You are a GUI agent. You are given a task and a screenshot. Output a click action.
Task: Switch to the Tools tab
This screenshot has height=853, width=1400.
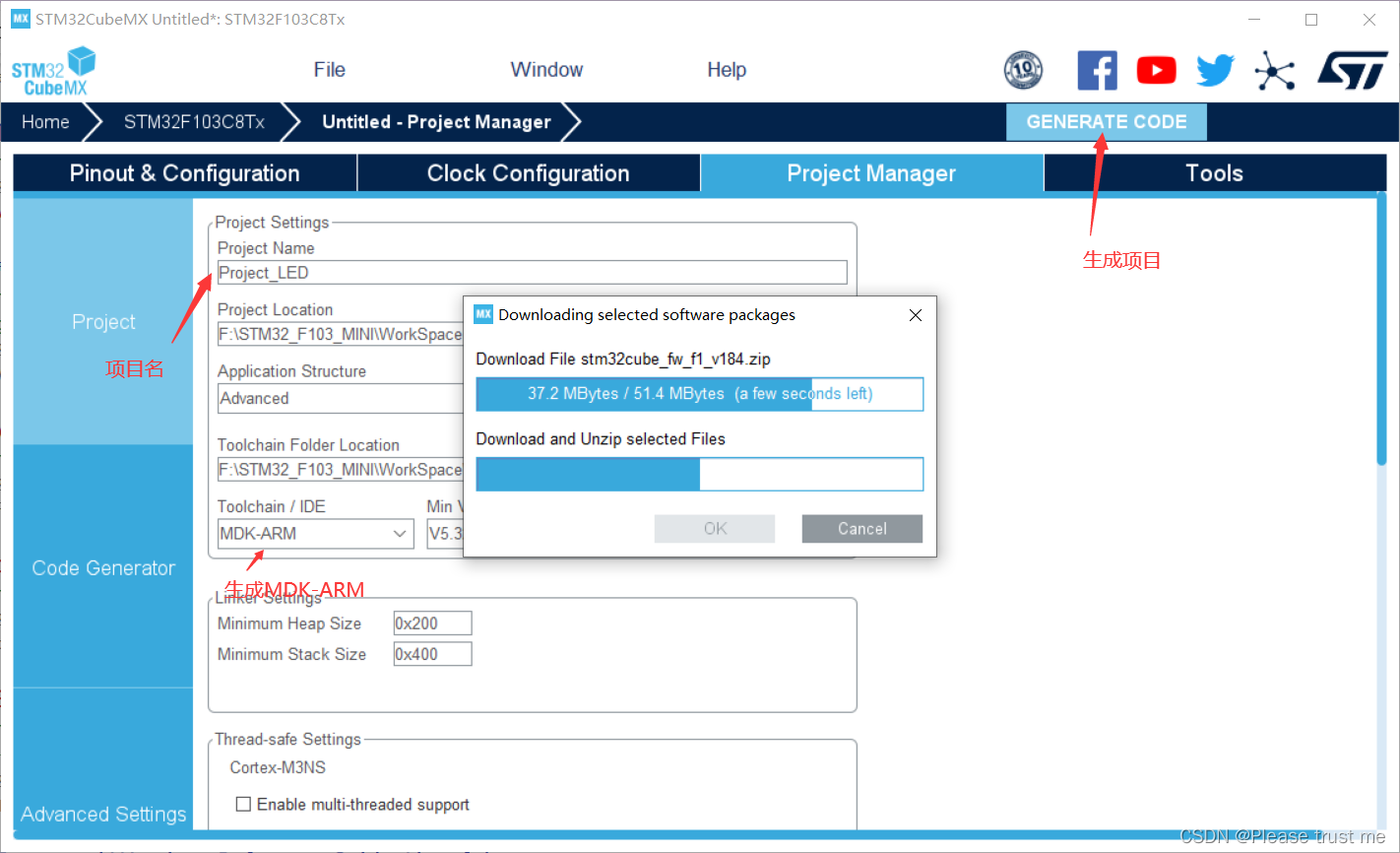pyautogui.click(x=1215, y=173)
